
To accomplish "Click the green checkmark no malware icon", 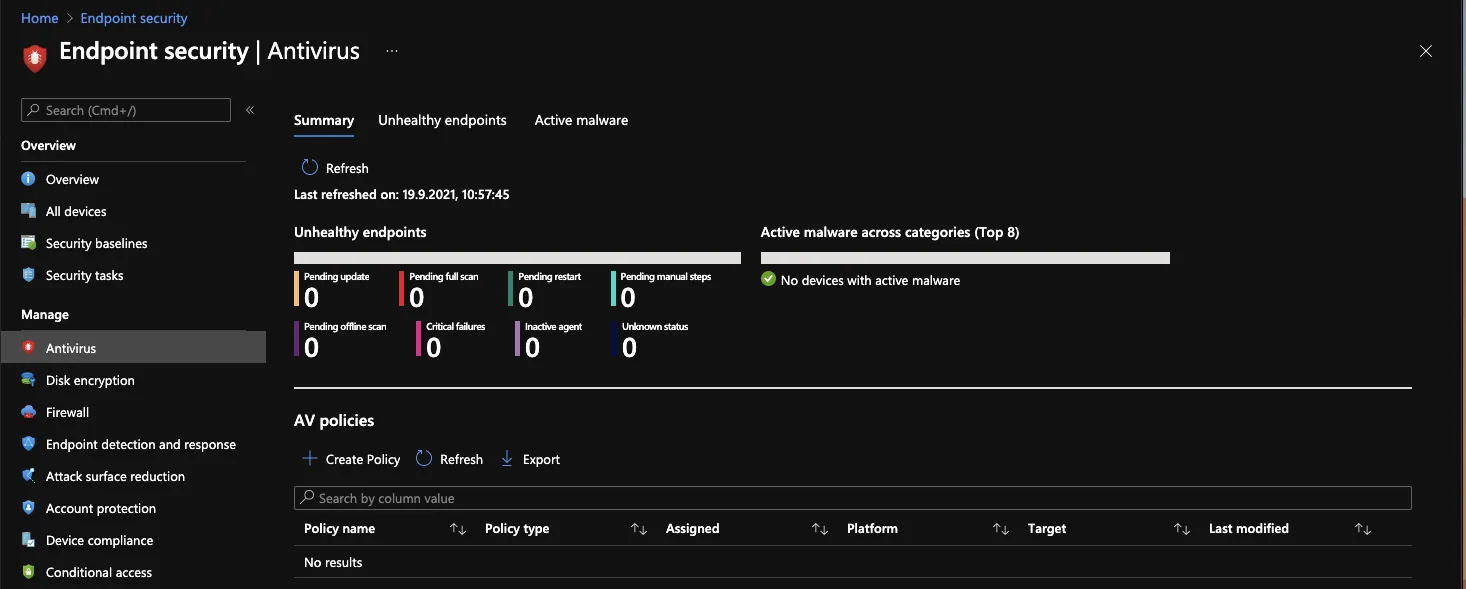I will pos(768,279).
